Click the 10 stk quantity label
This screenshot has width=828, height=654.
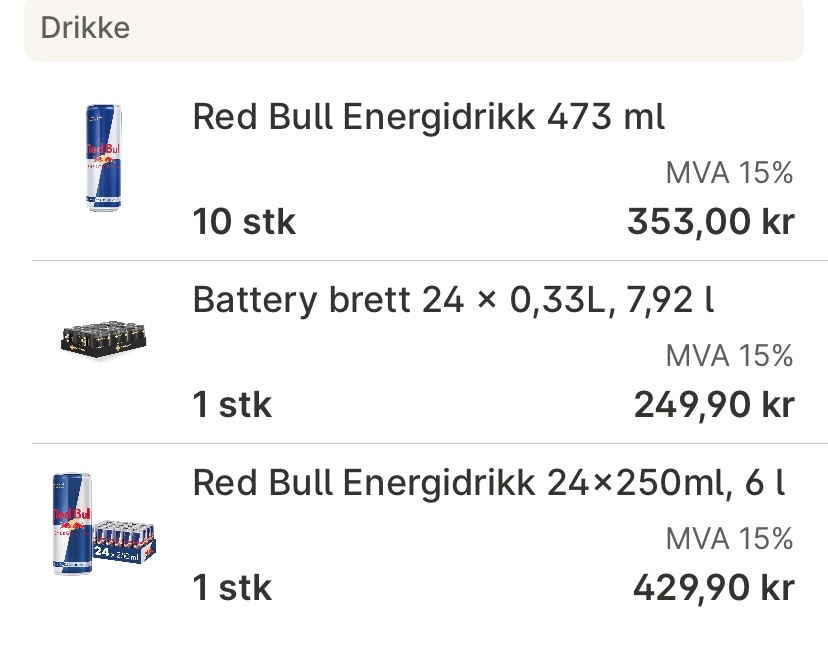(x=244, y=221)
